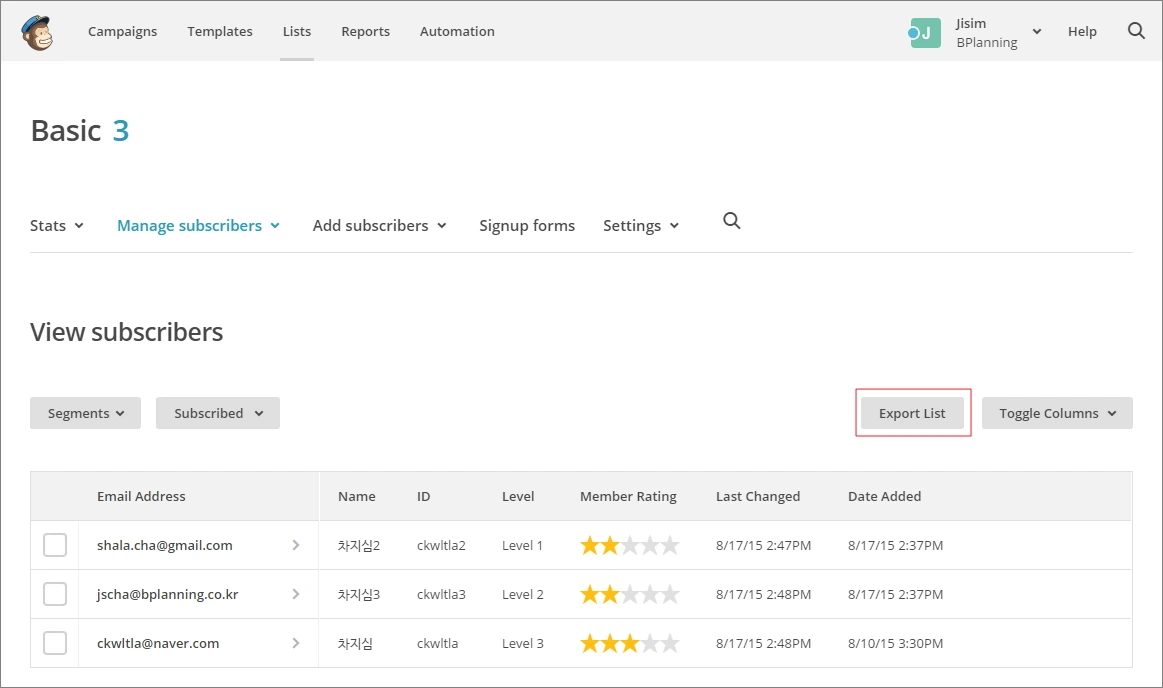
Task: Open the global search icon top right
Action: pyautogui.click(x=1136, y=31)
